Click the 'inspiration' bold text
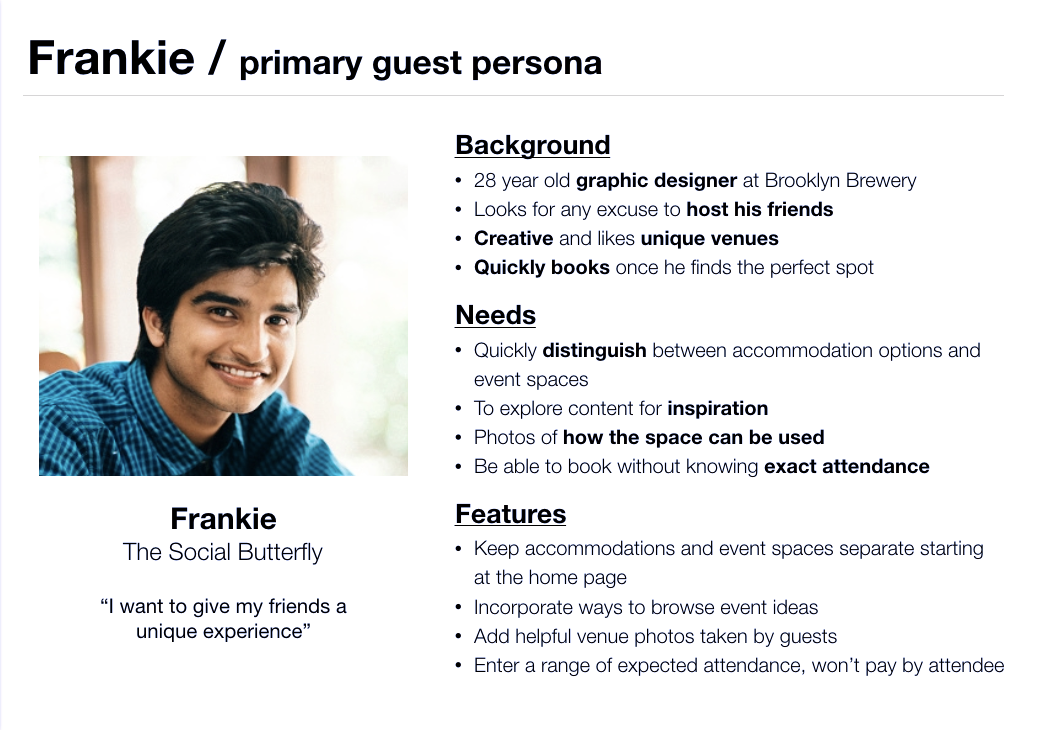The height and width of the screenshot is (730, 1055). coord(717,408)
